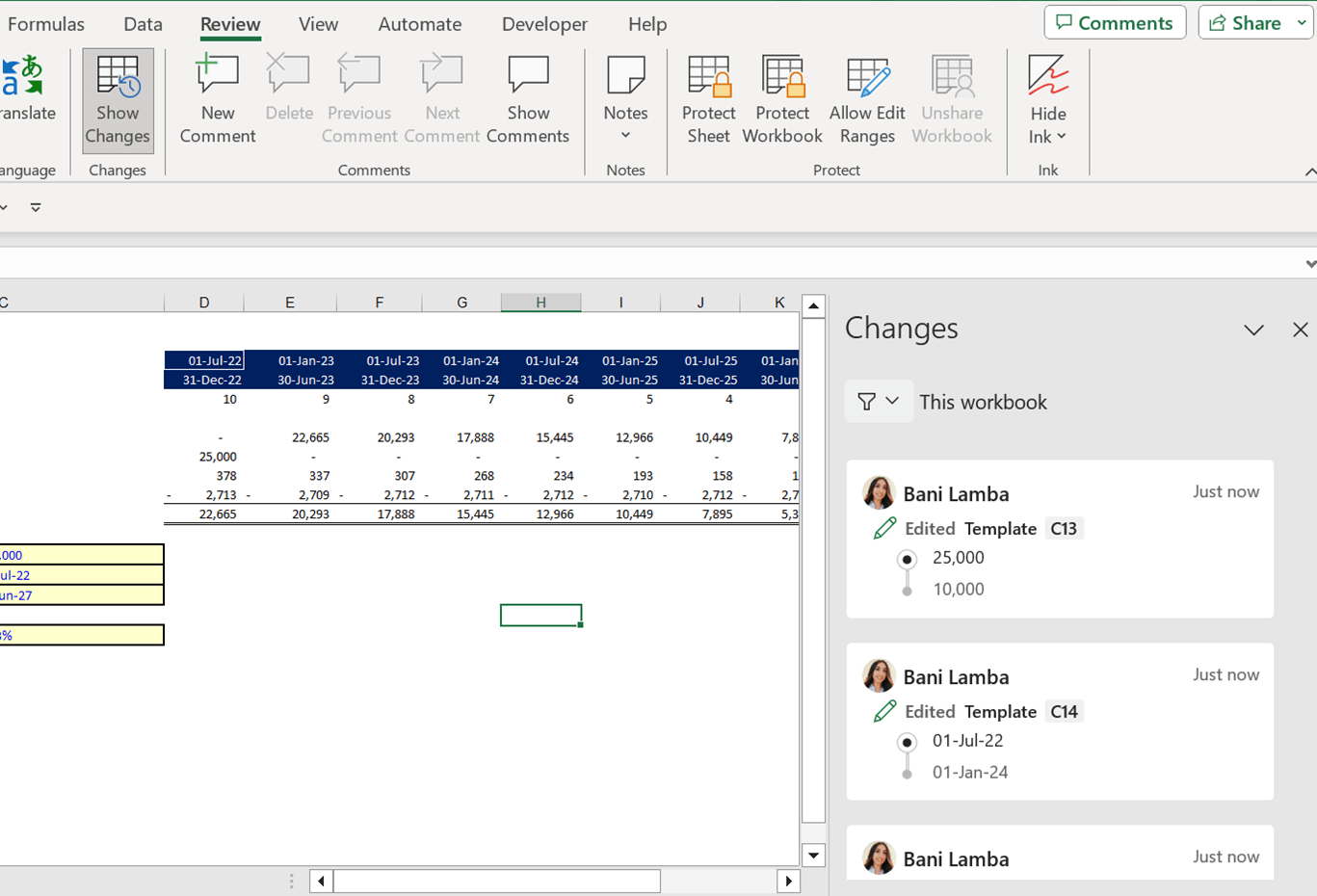Open Allow Edit Ranges
Screen dimensions: 1317x896
[x=867, y=100]
